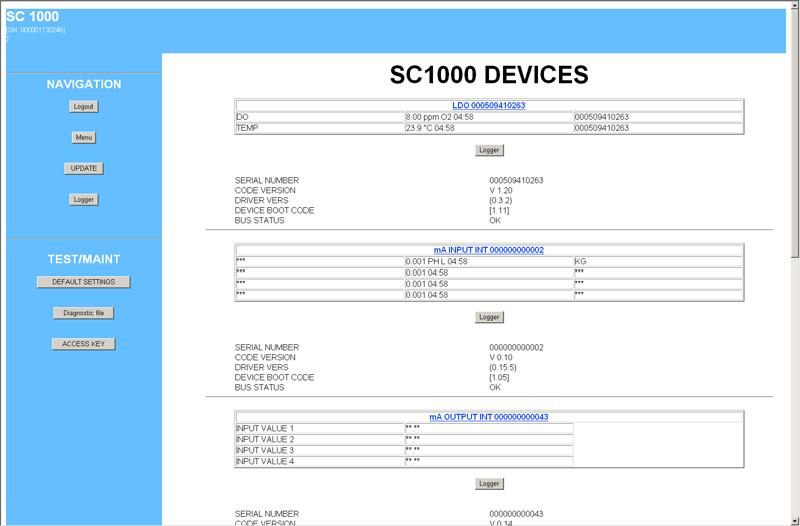This screenshot has width=800, height=526.
Task: Open the Diagnostic file button
Action: tap(84, 313)
